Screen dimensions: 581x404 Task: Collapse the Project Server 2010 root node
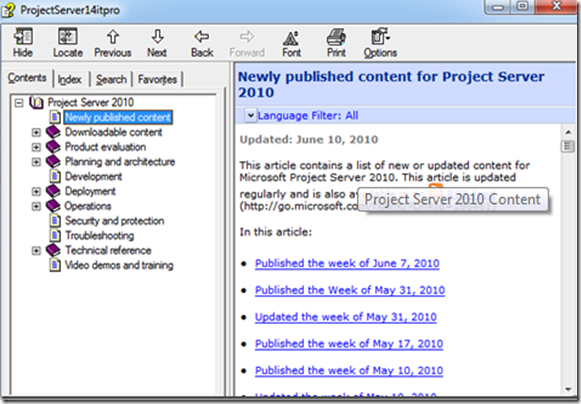pos(19,103)
